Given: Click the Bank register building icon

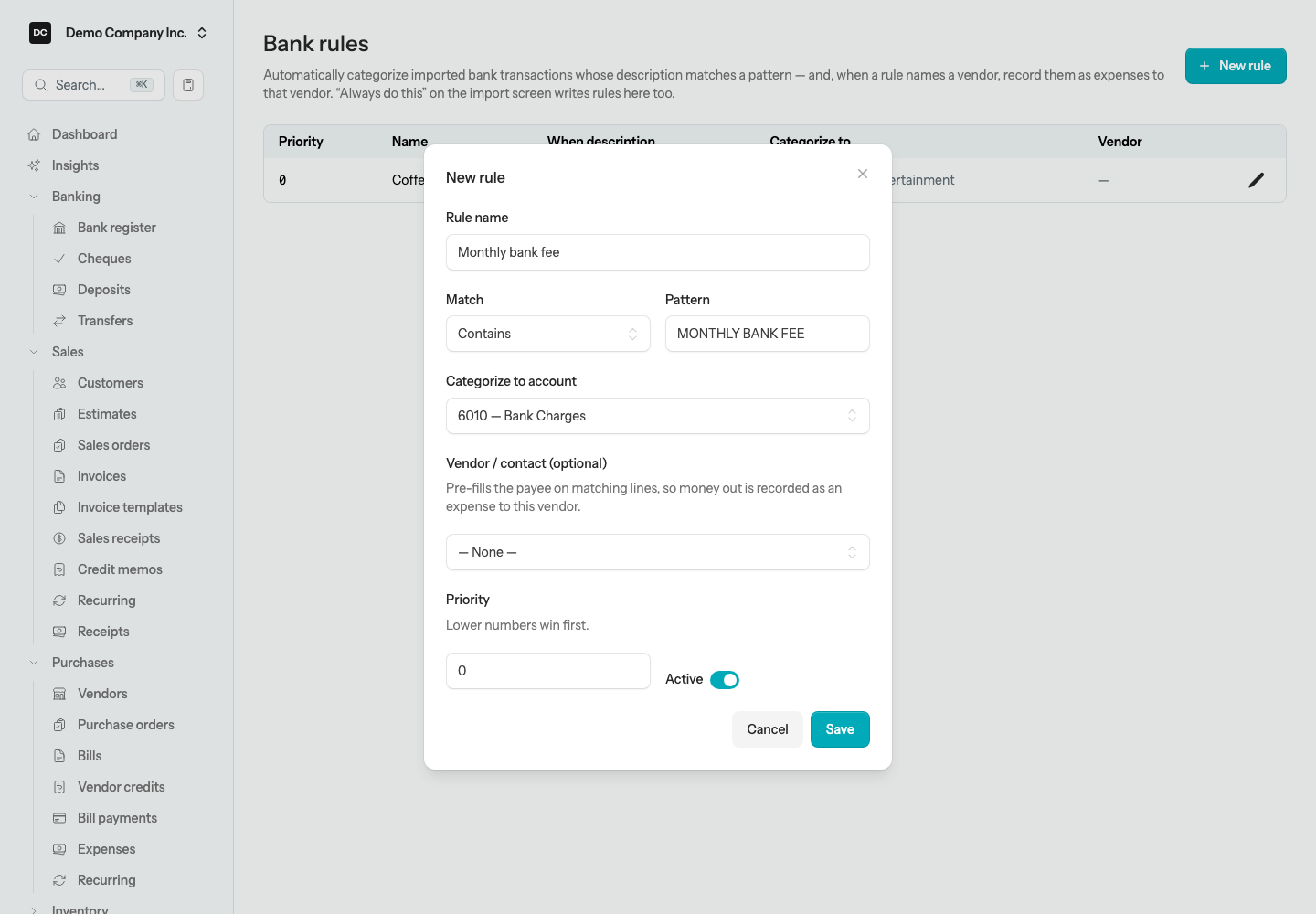Looking at the screenshot, I should click(59, 228).
